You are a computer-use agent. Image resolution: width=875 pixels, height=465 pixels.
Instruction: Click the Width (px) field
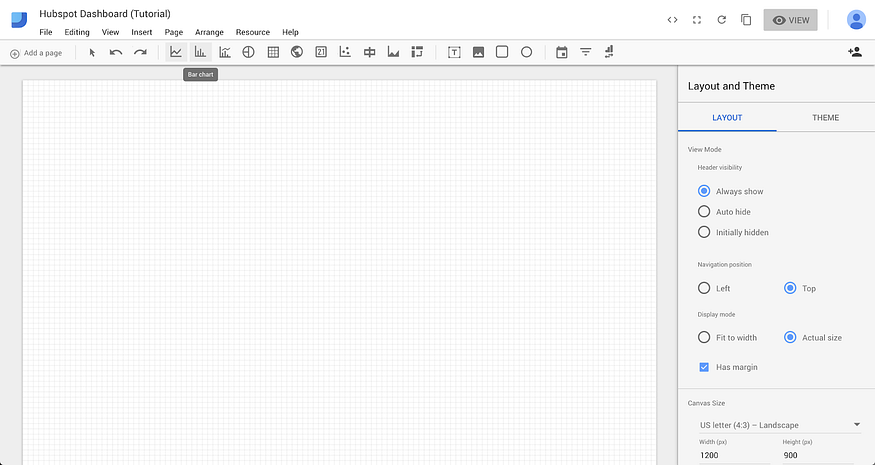[x=734, y=455]
